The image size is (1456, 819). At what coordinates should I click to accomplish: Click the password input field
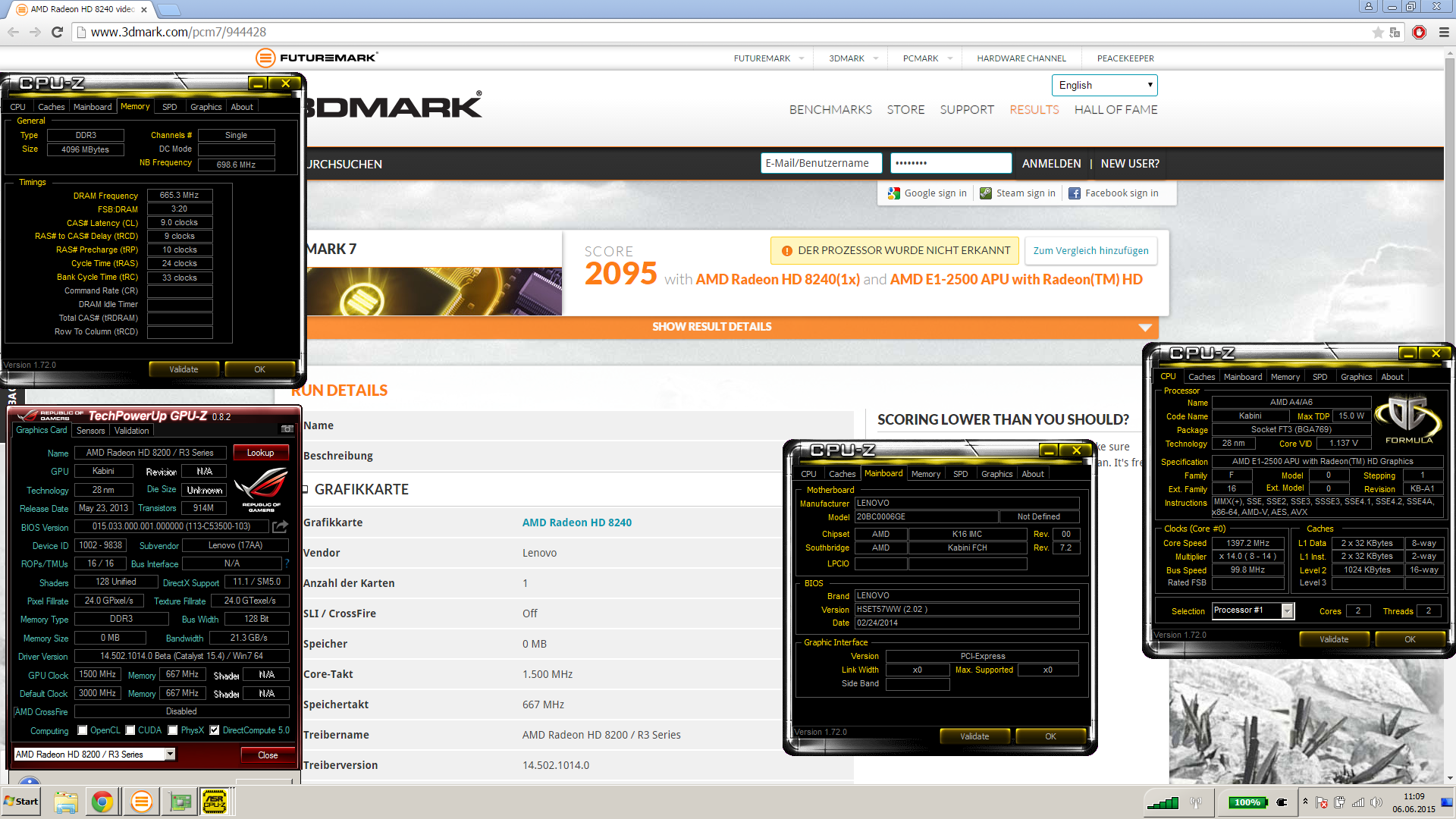click(951, 163)
